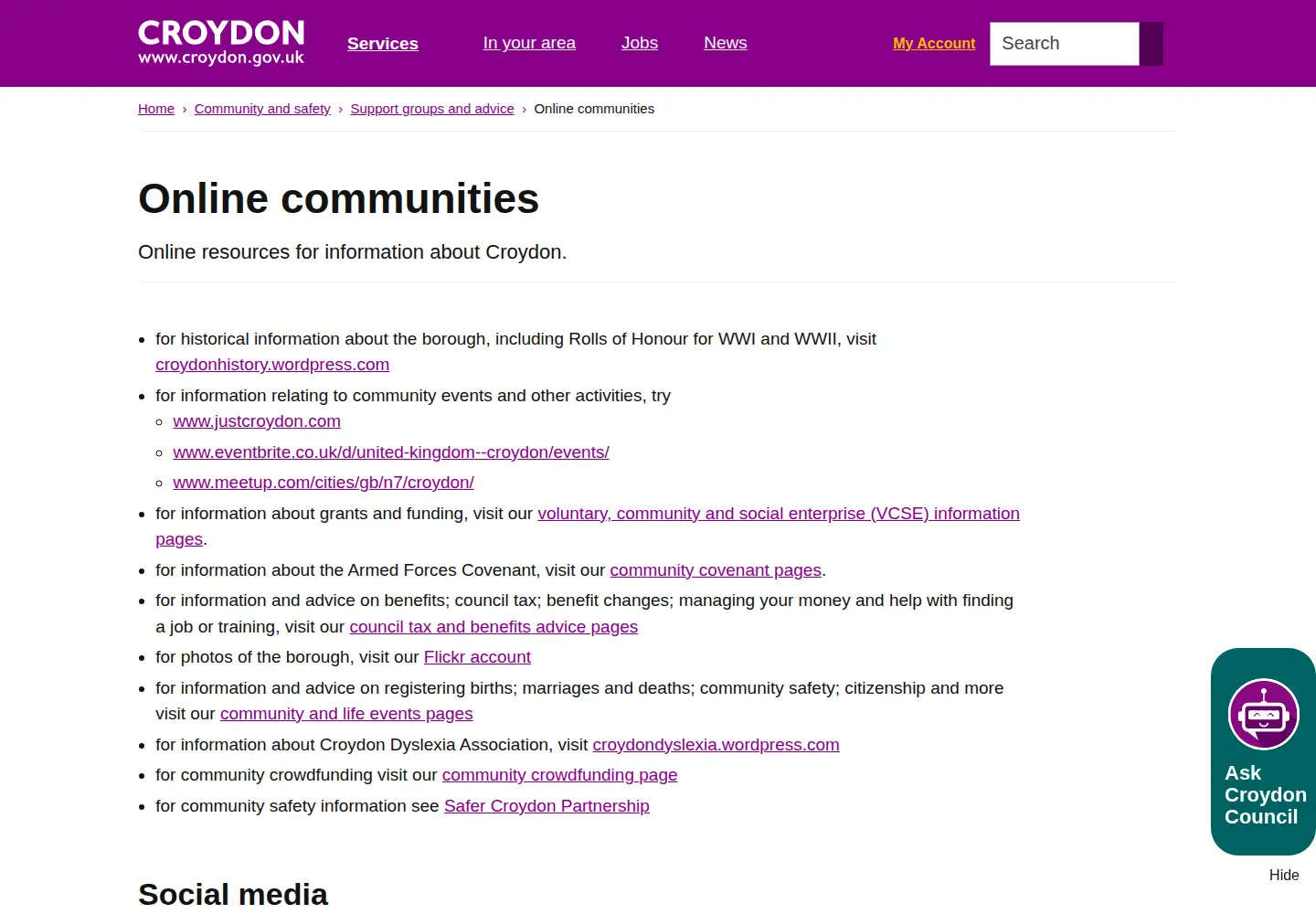Open the Safer Croydon Partnership link

(547, 806)
